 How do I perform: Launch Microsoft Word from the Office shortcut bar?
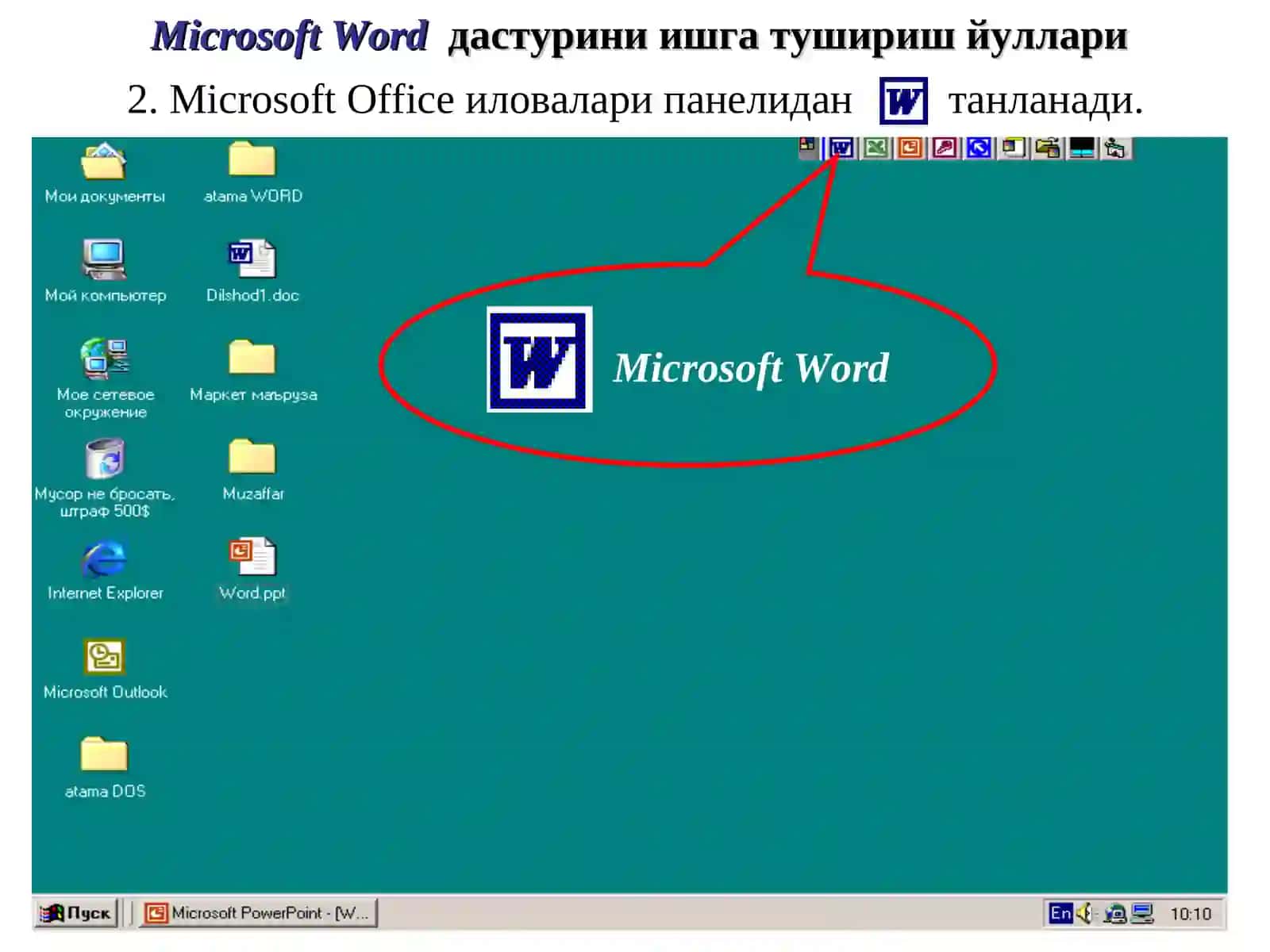[x=841, y=148]
